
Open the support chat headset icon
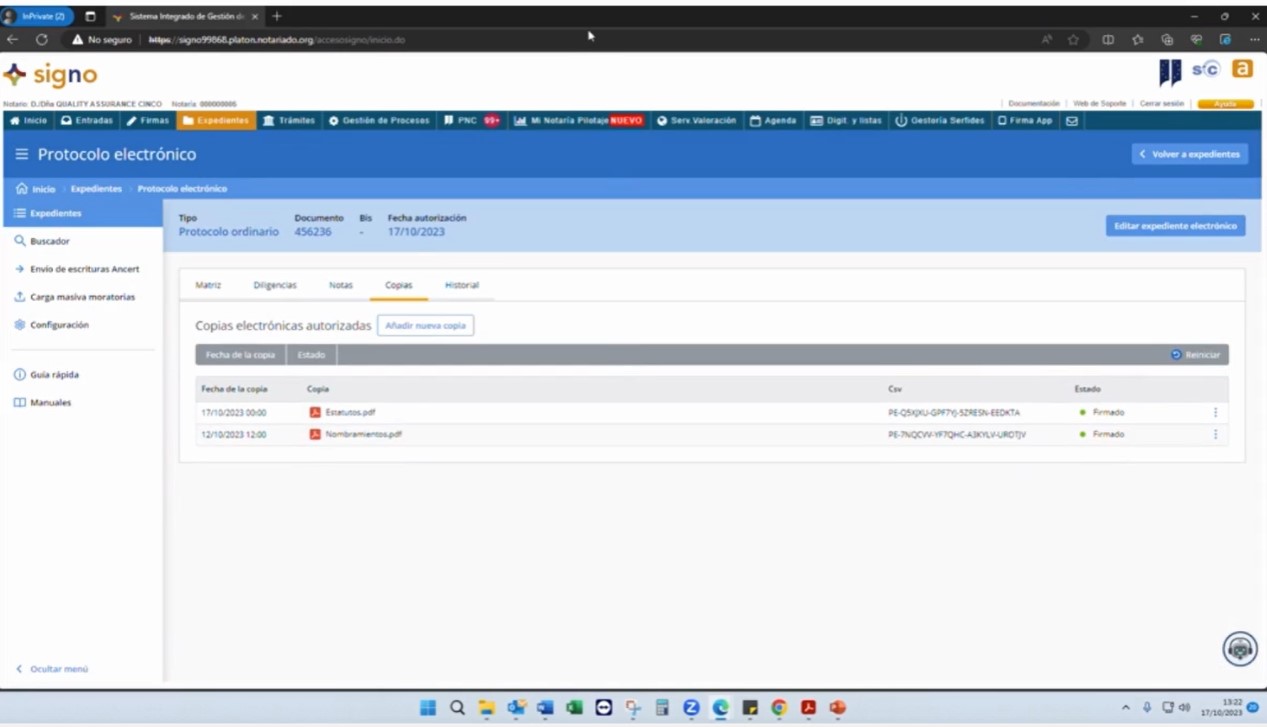[1240, 649]
